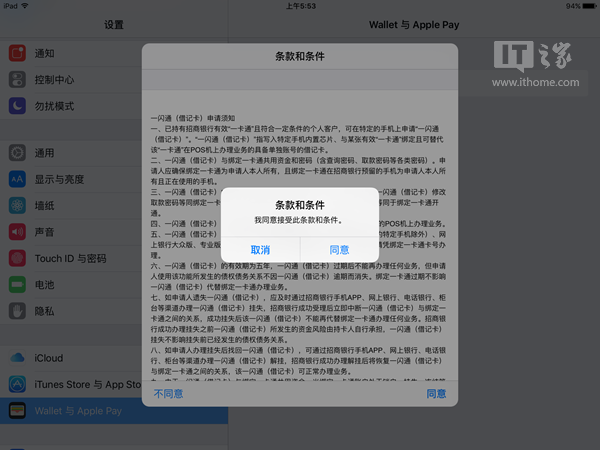Tap the iTunes Store App Store icon

pos(17,384)
